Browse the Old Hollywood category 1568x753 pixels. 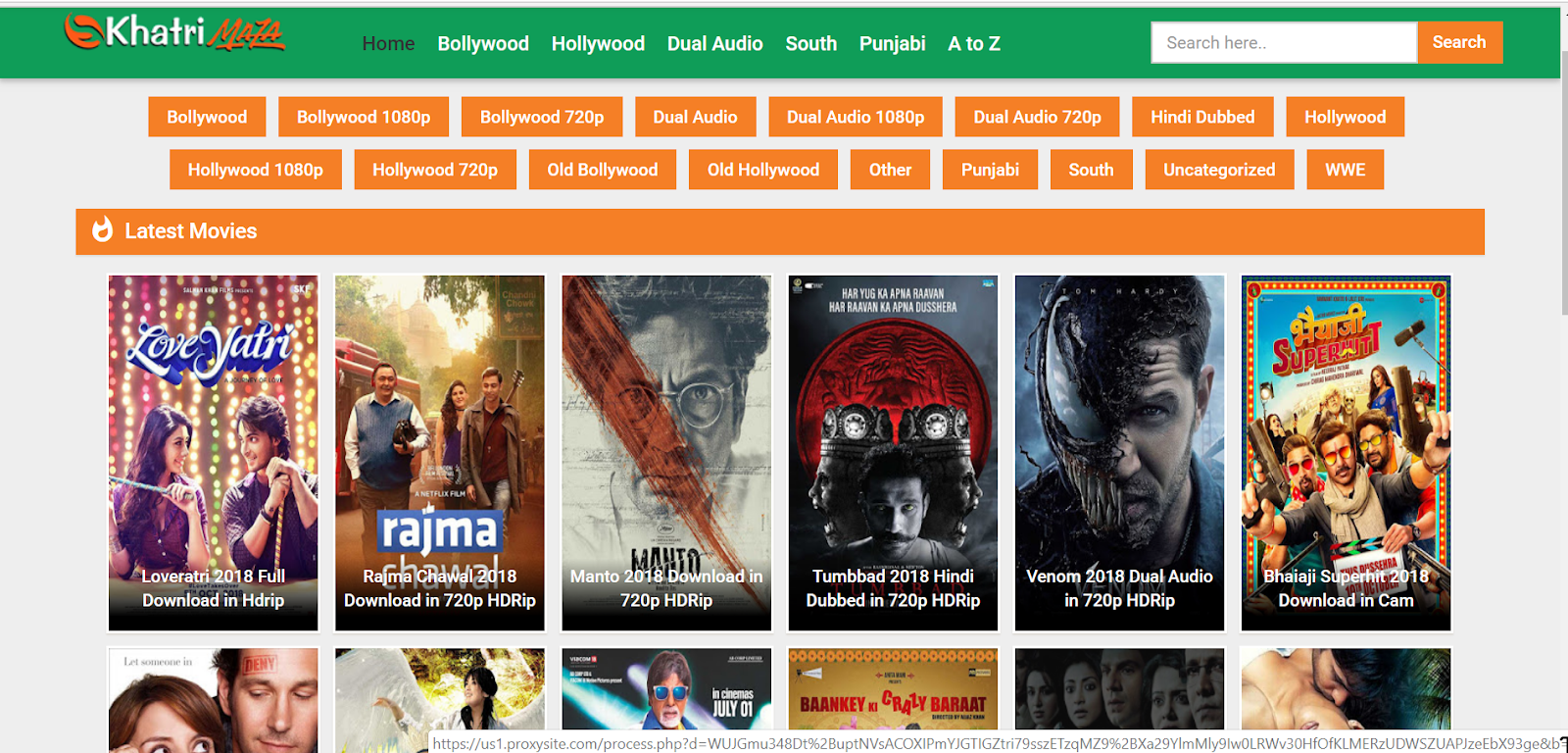point(763,170)
